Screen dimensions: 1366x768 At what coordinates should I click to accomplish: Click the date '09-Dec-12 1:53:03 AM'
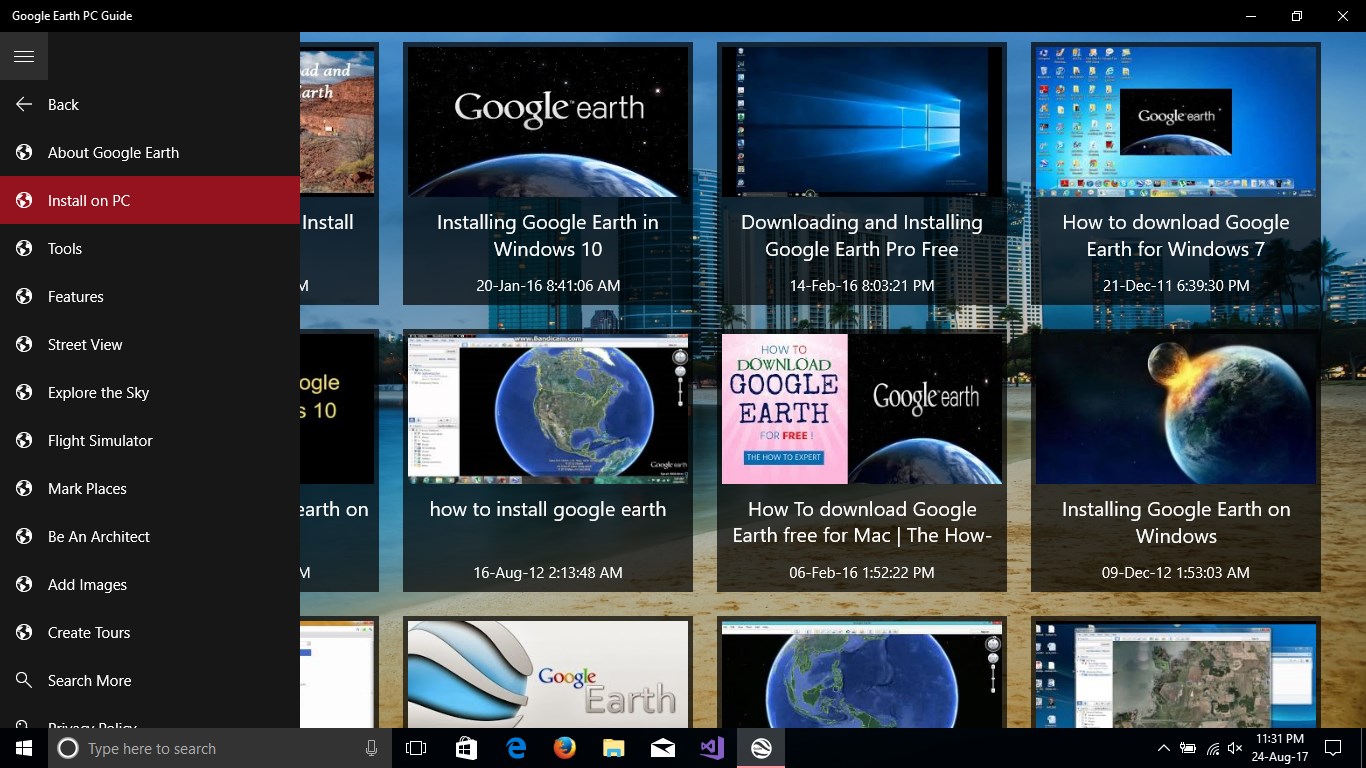tap(1176, 573)
